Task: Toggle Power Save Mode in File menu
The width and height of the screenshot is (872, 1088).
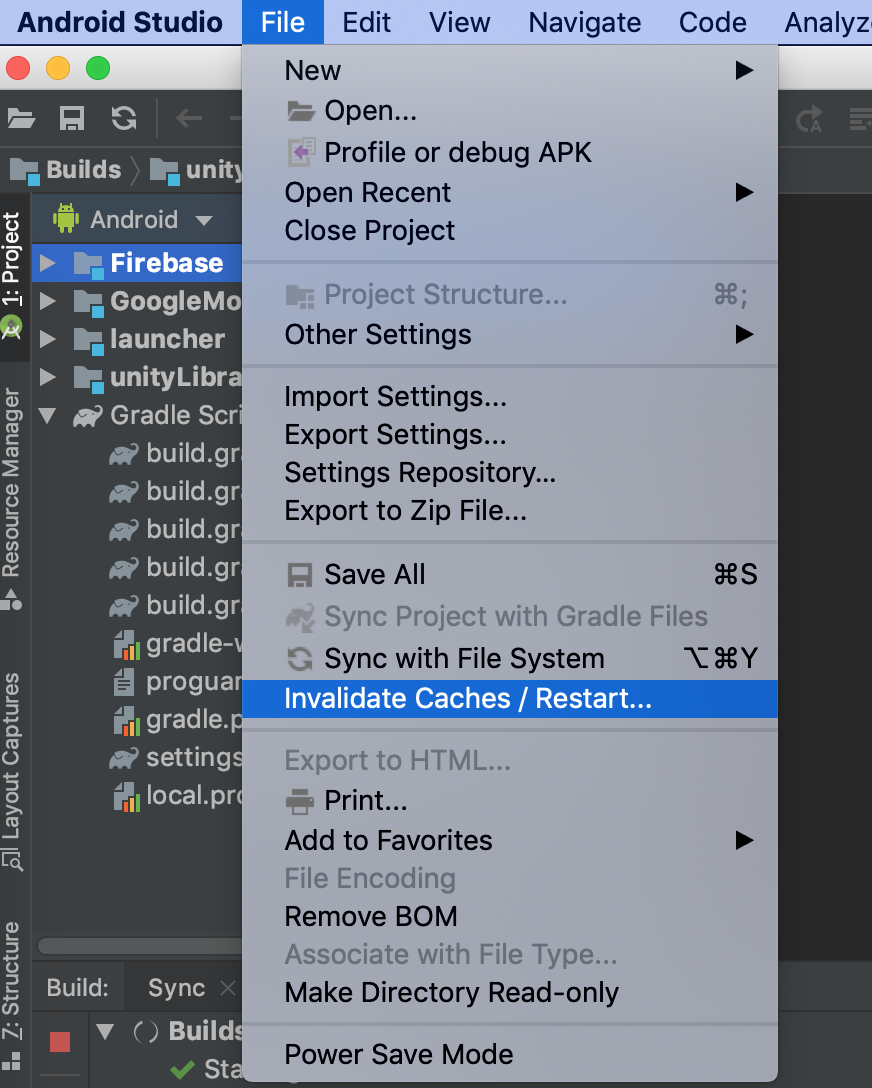Action: (x=399, y=1054)
